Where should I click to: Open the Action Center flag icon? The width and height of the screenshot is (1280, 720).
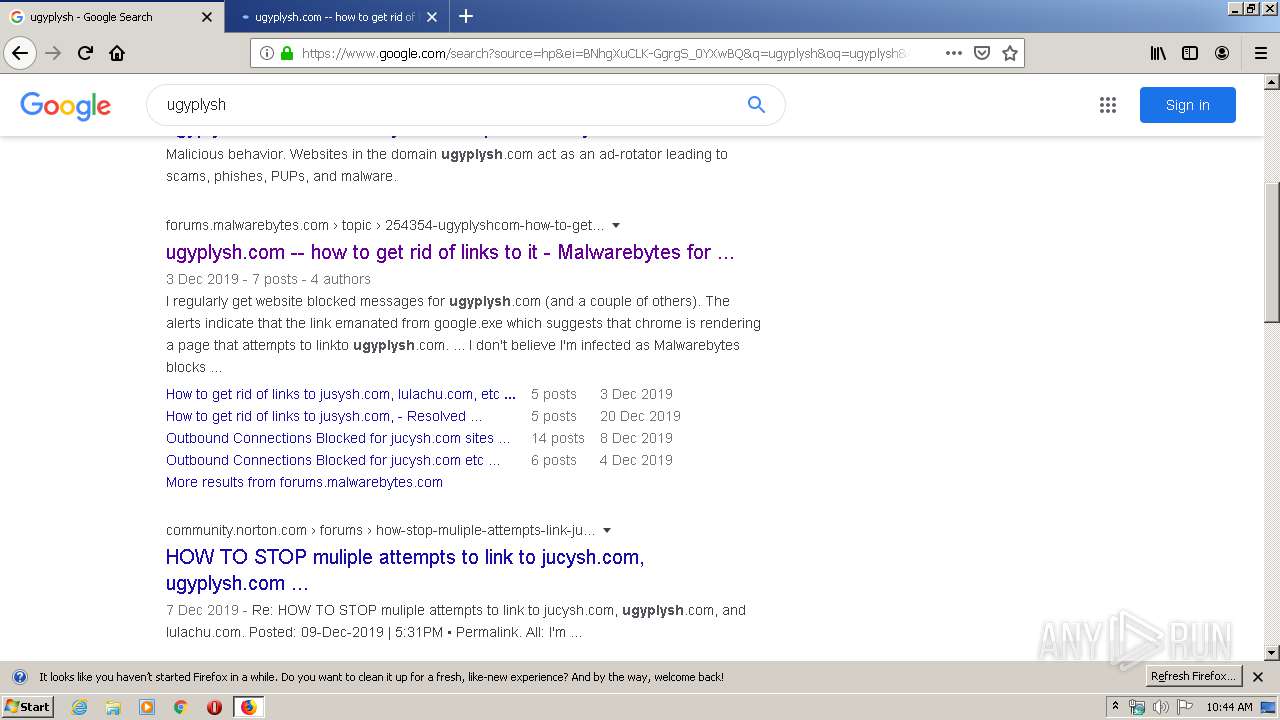coord(1184,707)
